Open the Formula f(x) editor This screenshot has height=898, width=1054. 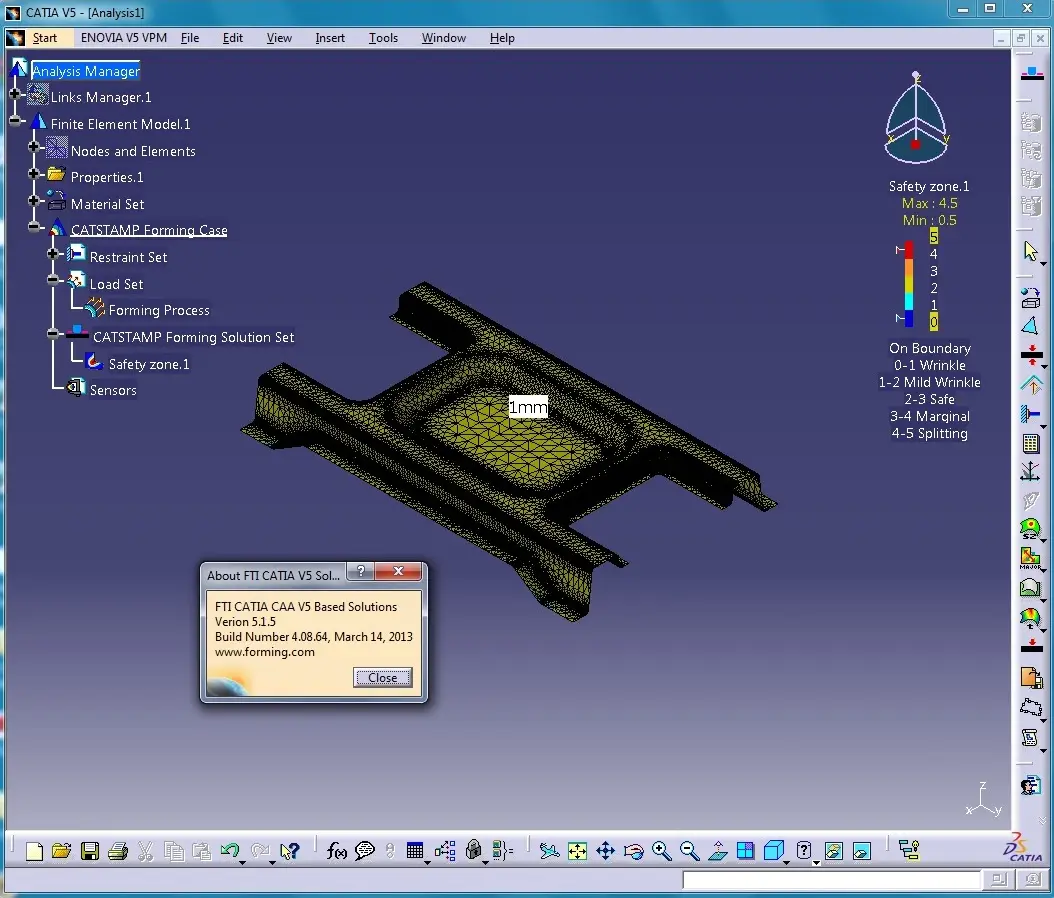click(336, 851)
